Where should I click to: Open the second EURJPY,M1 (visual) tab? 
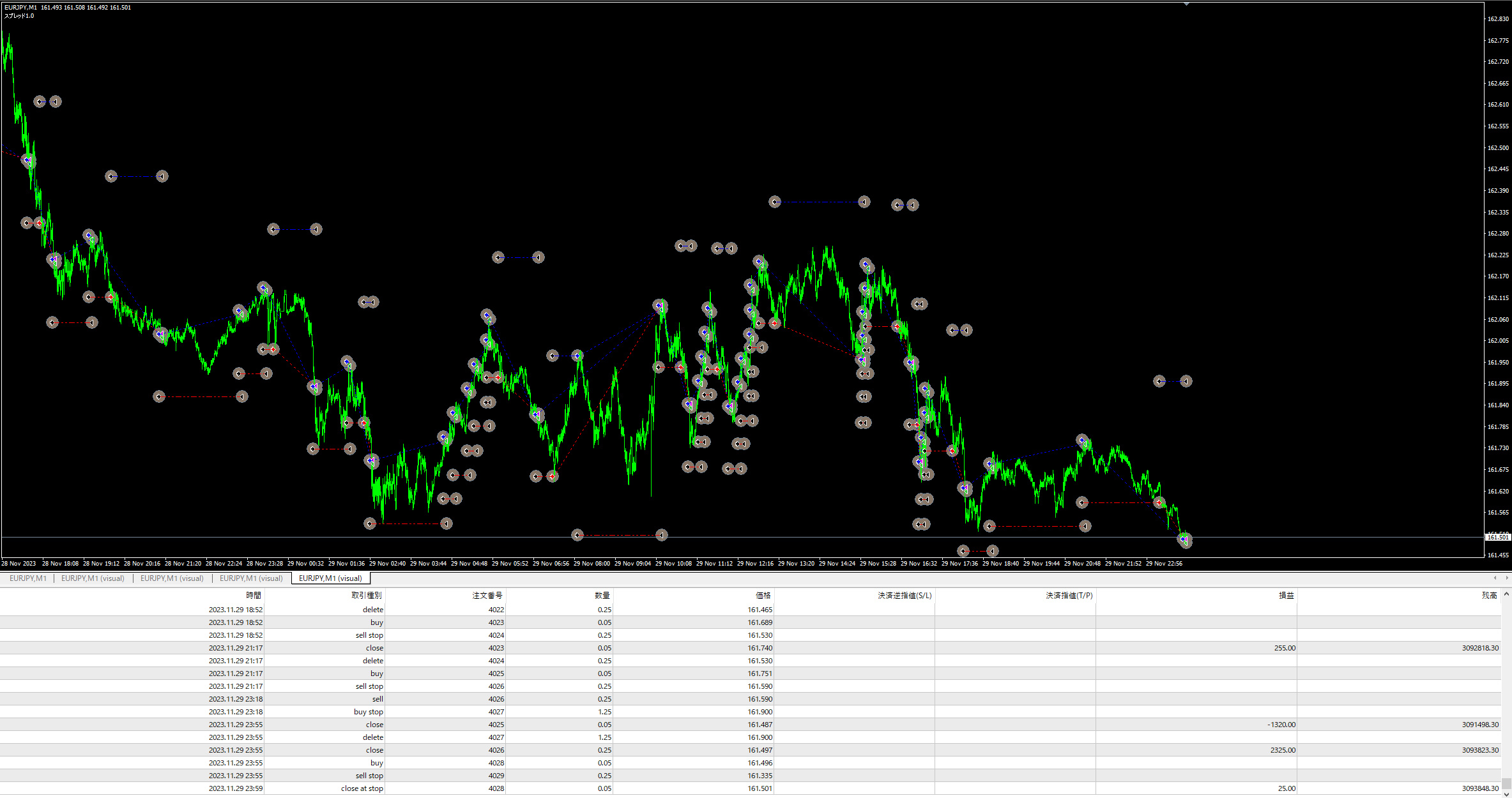tap(93, 578)
